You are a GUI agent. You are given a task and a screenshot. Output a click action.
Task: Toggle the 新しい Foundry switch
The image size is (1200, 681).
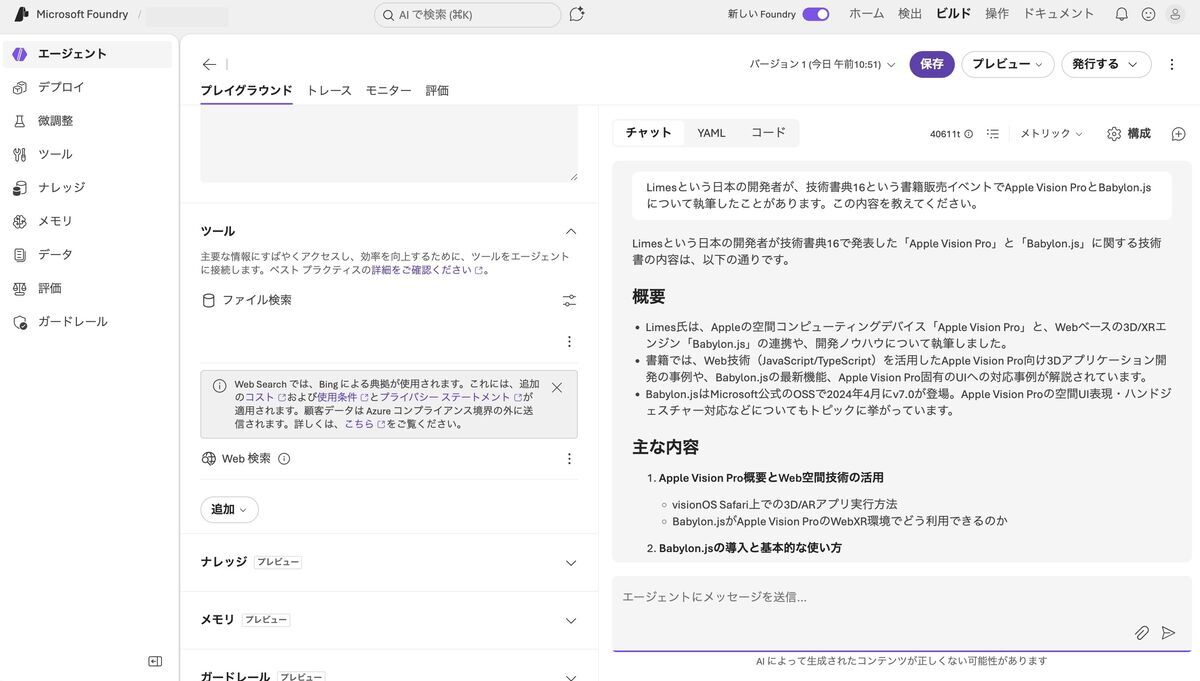[x=816, y=14]
